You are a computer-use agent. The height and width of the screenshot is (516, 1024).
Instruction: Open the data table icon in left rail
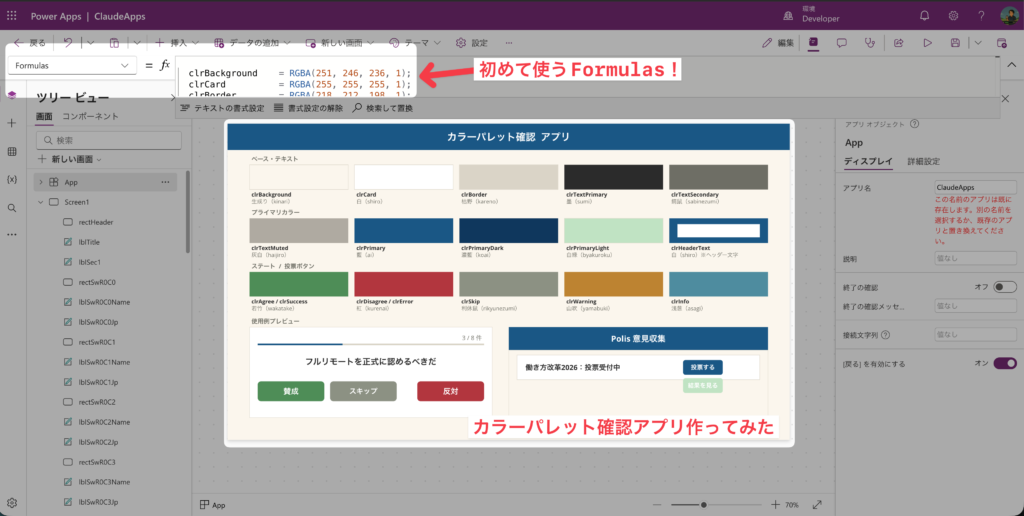click(x=12, y=151)
